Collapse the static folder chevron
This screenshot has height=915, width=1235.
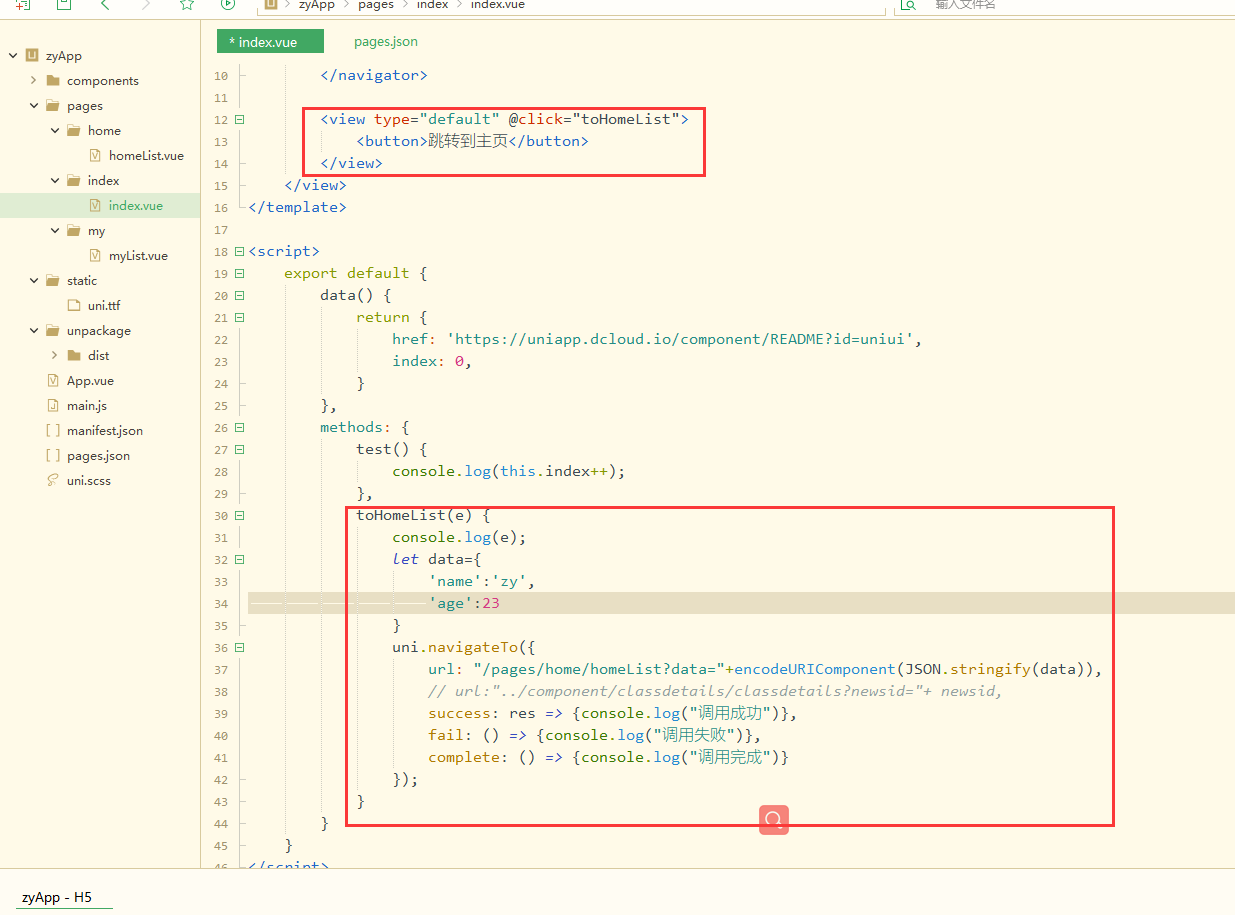coord(34,281)
